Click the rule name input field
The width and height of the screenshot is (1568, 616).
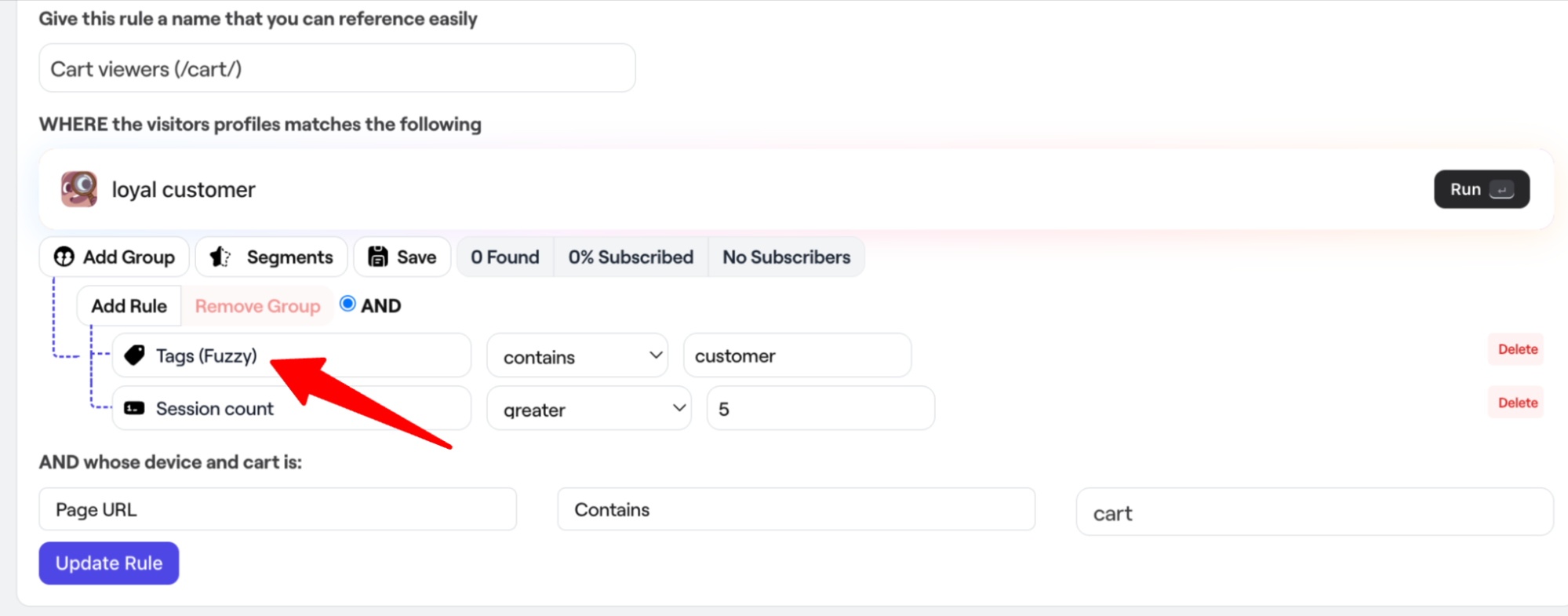click(337, 69)
